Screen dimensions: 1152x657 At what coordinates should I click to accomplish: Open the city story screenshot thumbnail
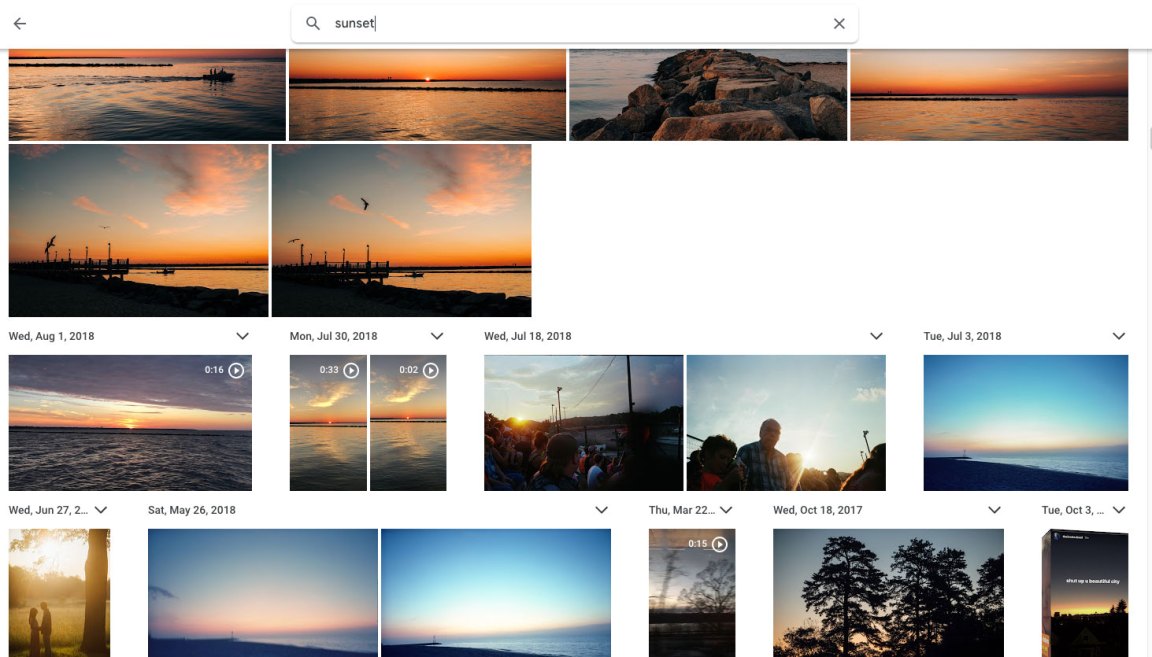click(1084, 592)
